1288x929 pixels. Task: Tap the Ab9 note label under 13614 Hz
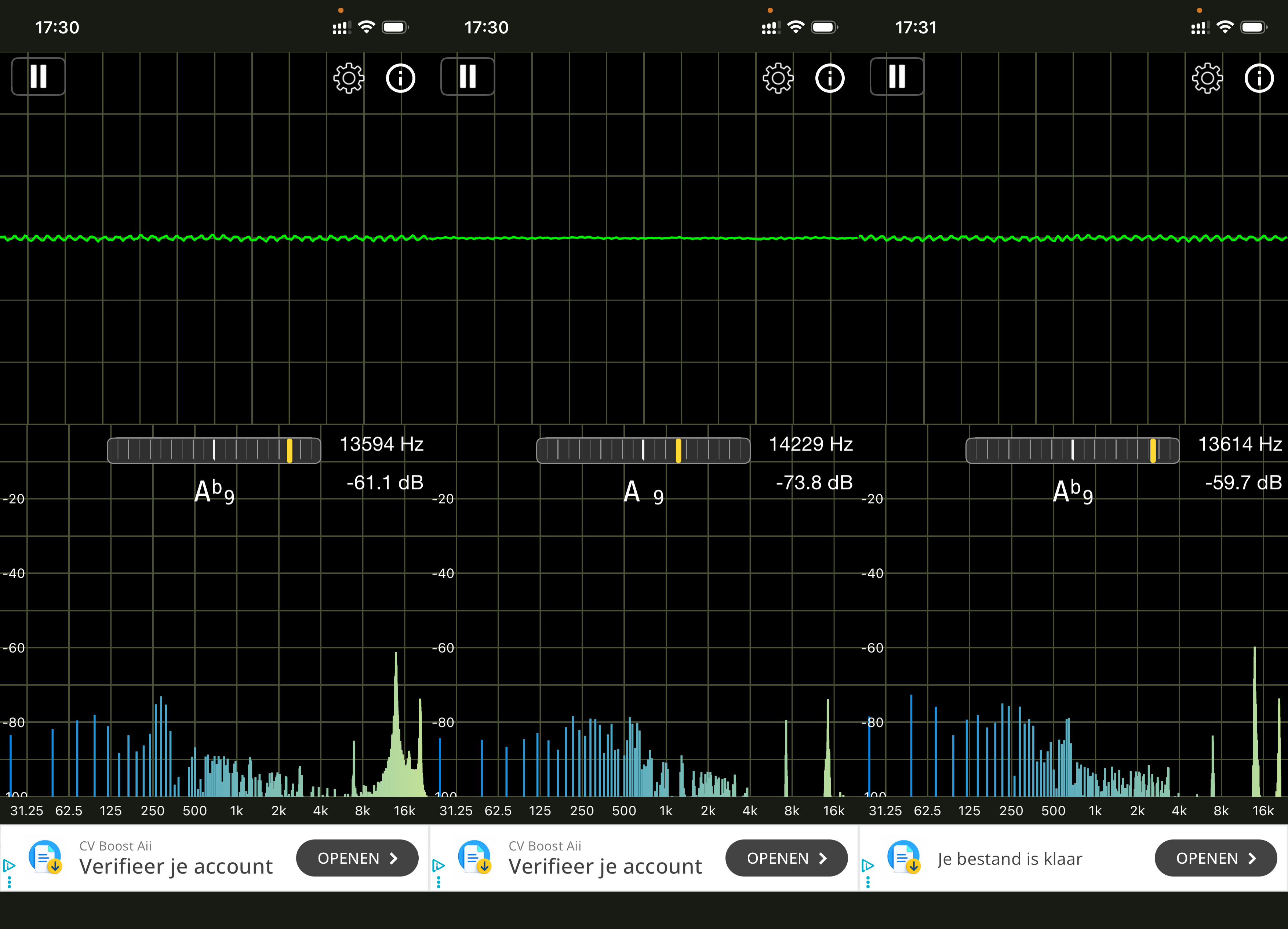1073,492
